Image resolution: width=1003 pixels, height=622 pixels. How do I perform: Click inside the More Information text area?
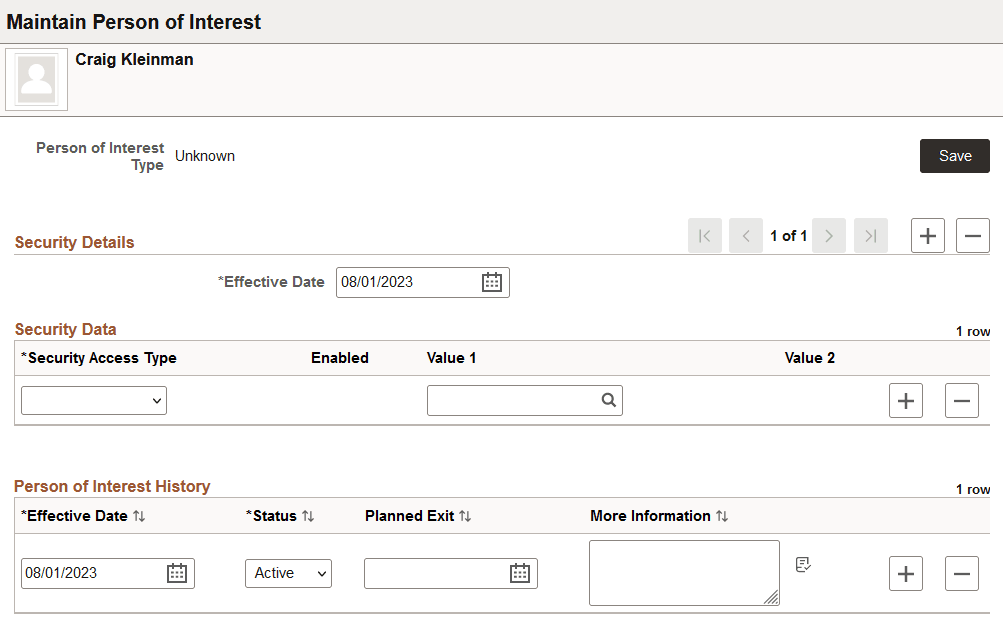coord(684,572)
